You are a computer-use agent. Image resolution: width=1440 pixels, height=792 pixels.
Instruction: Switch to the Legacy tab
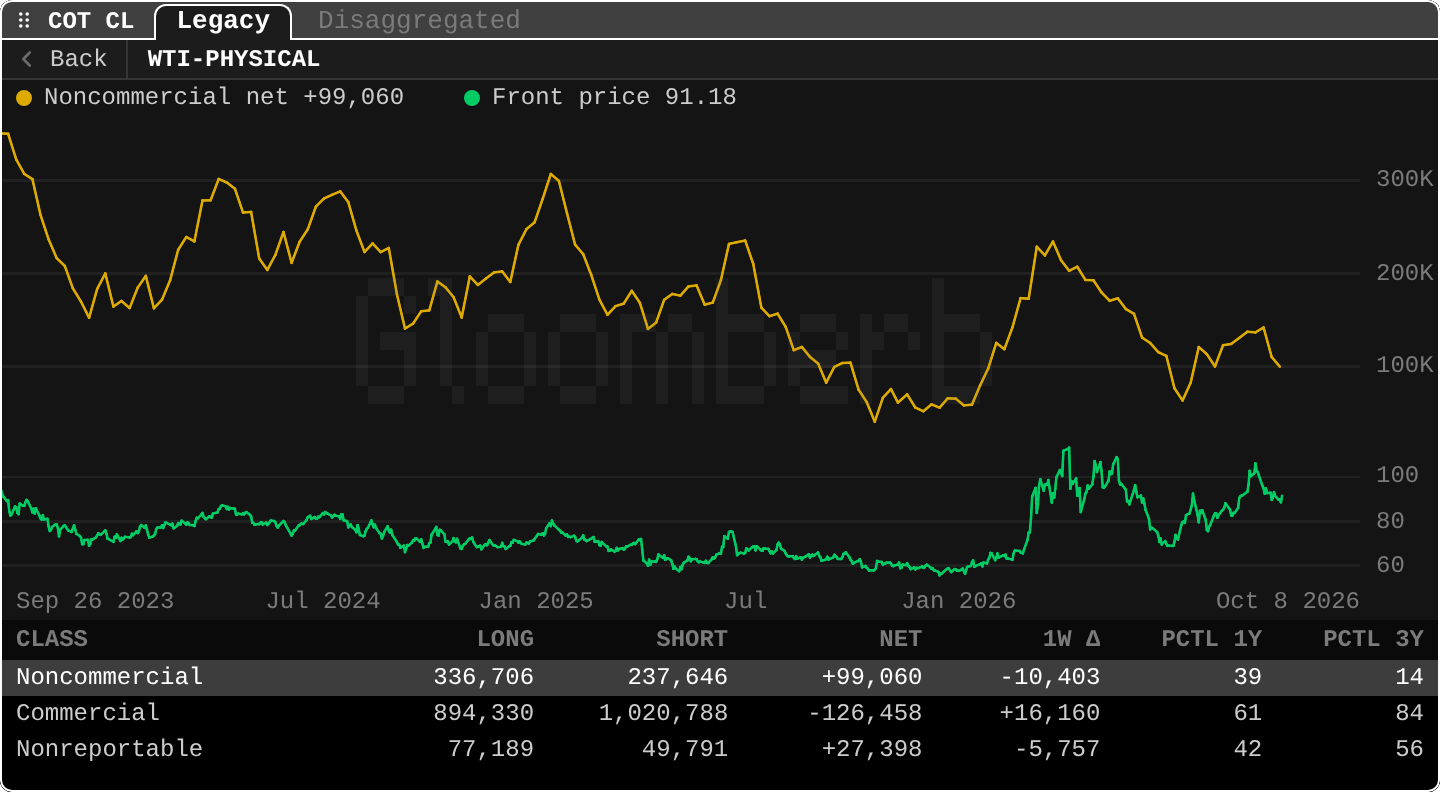click(x=223, y=21)
